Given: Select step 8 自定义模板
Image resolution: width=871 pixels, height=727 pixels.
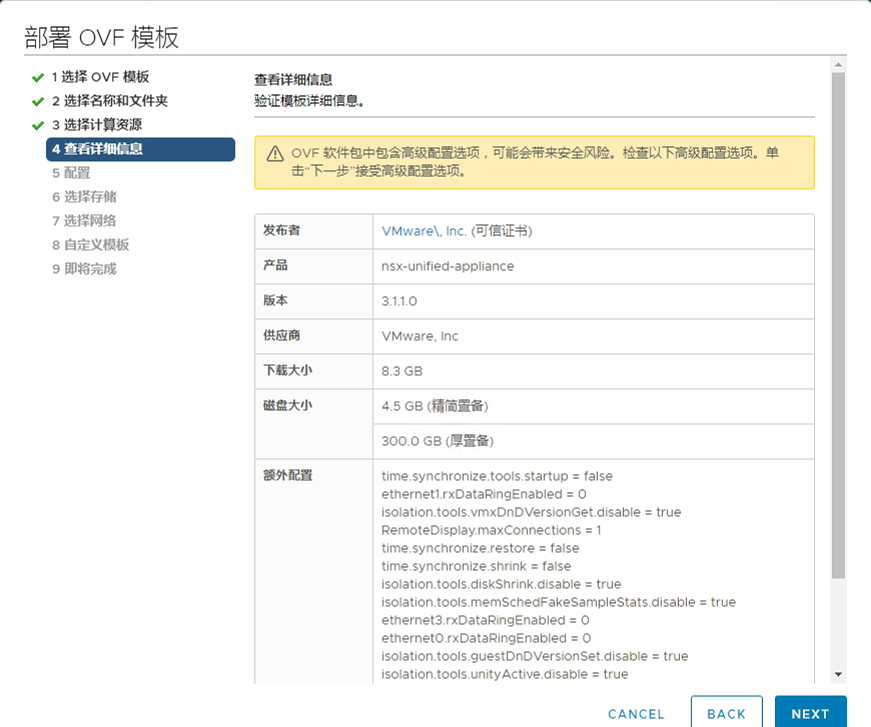Looking at the screenshot, I should (x=90, y=245).
